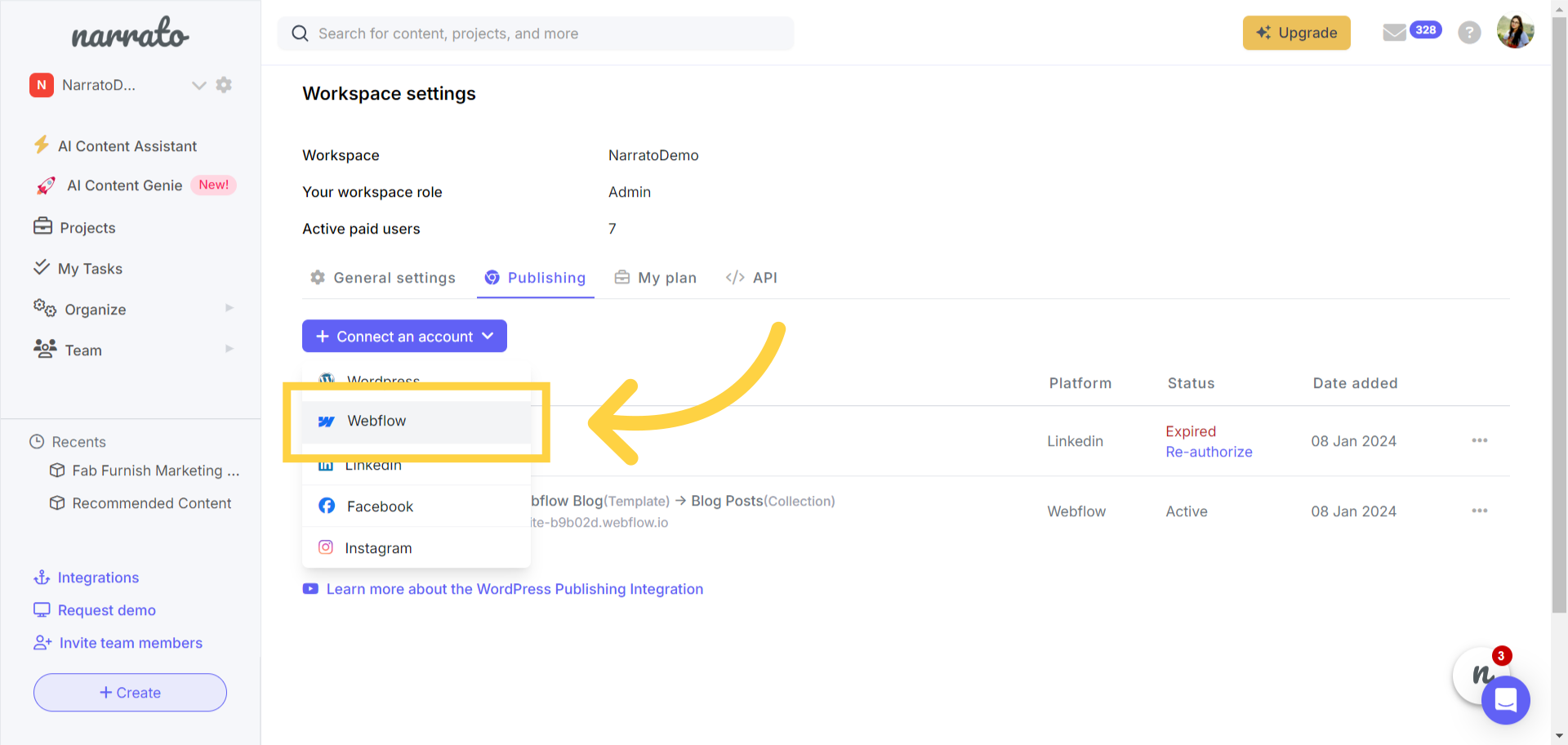Click the Date added column header
Viewport: 1568px width, 745px height.
pyautogui.click(x=1355, y=383)
